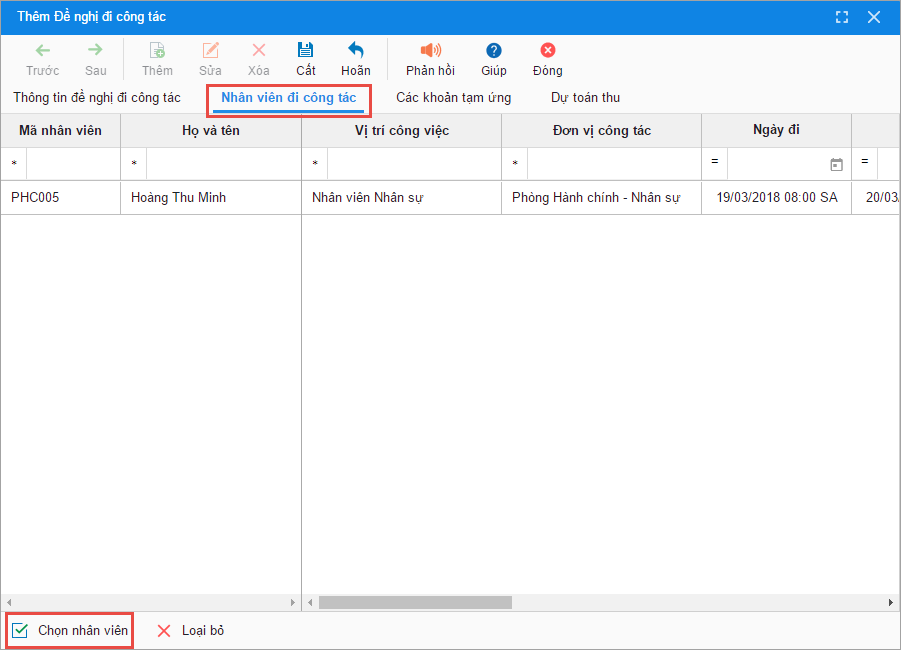Open filter operator for Mã nhân viên
Image resolution: width=901 pixels, height=650 pixels.
pyautogui.click(x=14, y=164)
